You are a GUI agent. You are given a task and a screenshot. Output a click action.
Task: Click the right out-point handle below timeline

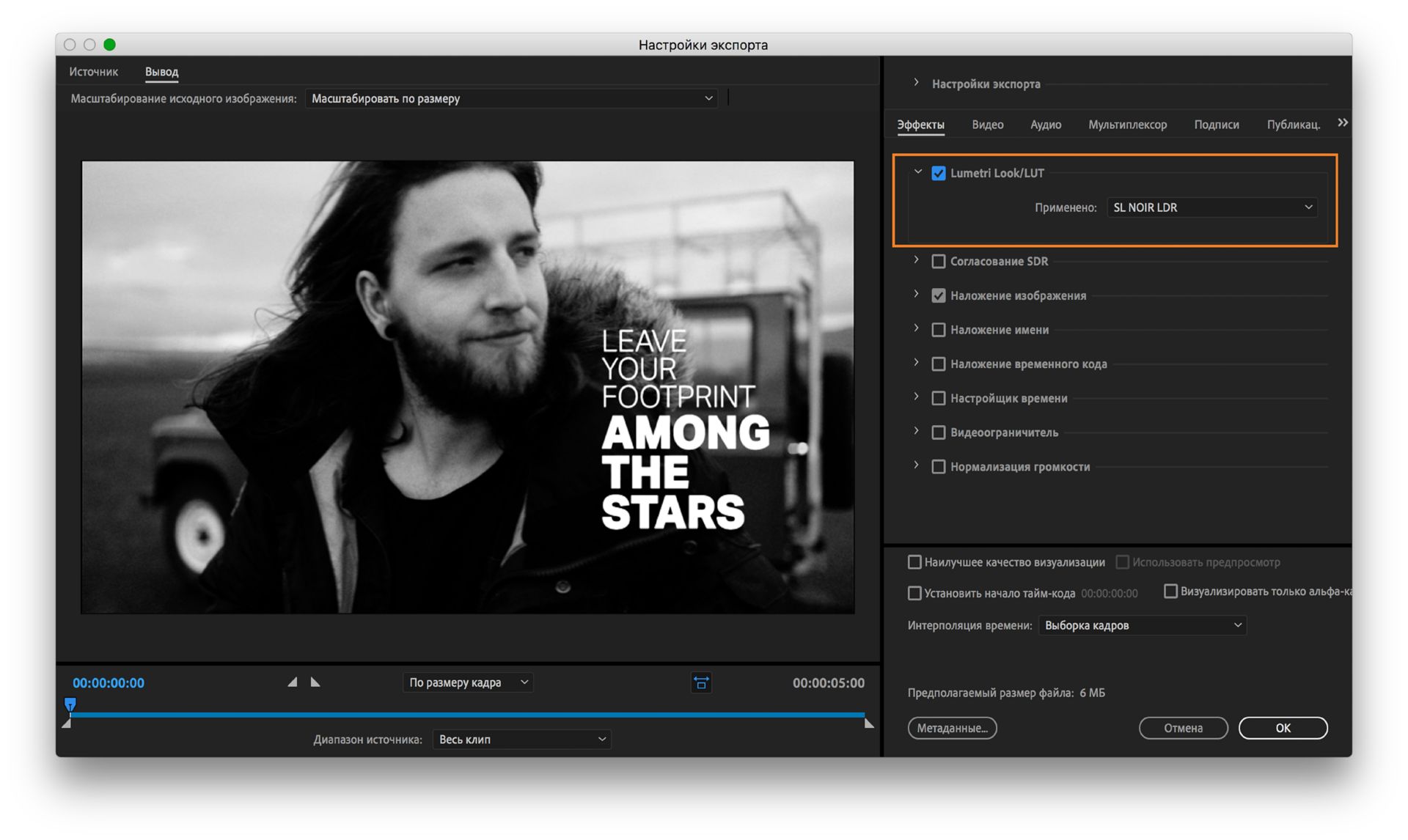point(869,723)
